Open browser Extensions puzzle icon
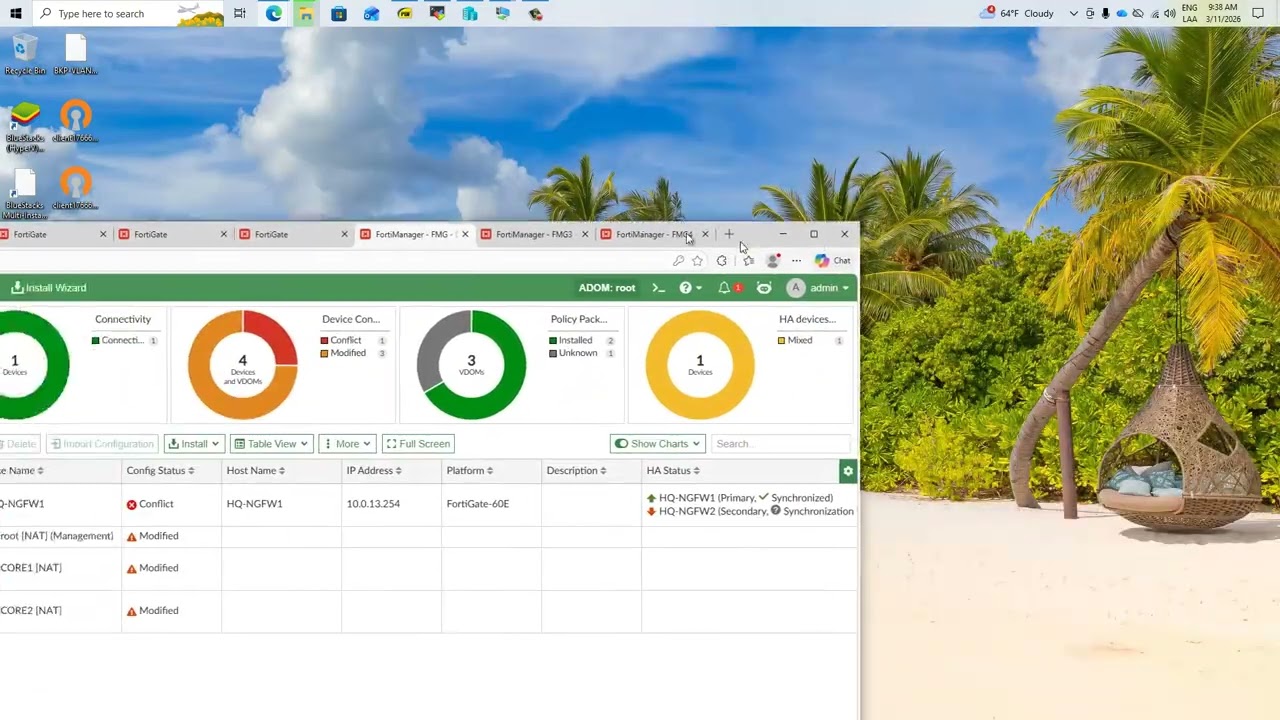This screenshot has height=720, width=1280. pyautogui.click(x=721, y=261)
